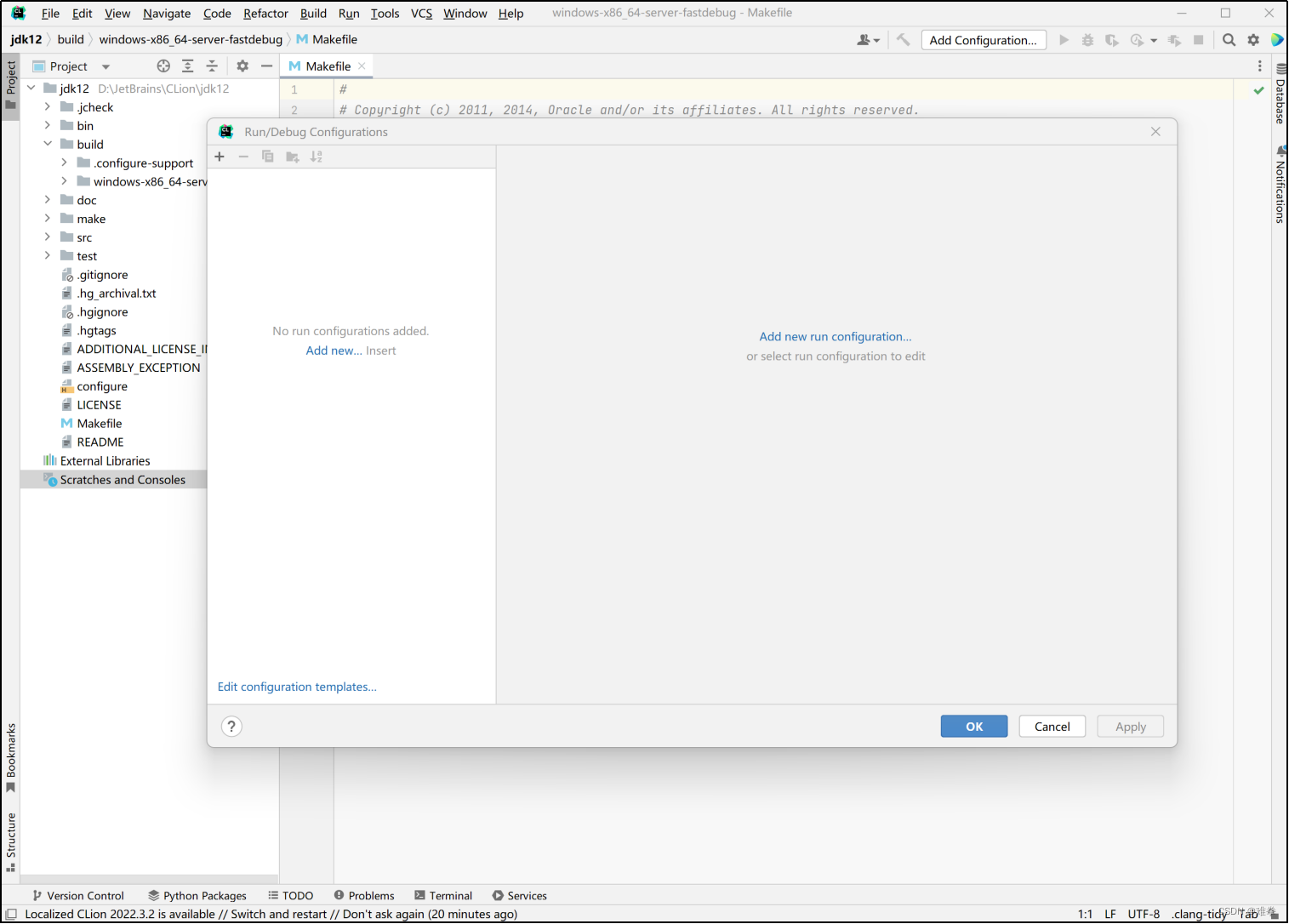Viewport: 1289px width, 924px height.
Task: Toggle the Bookmarks tool window stripe button
Action: click(10, 757)
